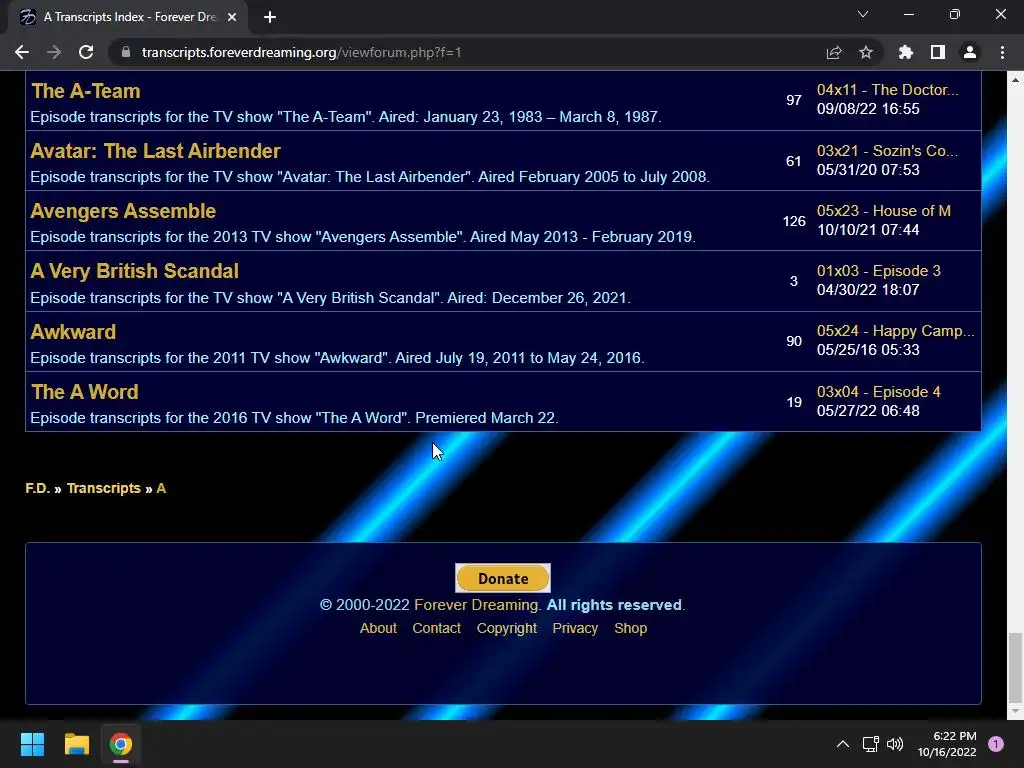Open File Explorer from taskbar

pyautogui.click(x=76, y=744)
